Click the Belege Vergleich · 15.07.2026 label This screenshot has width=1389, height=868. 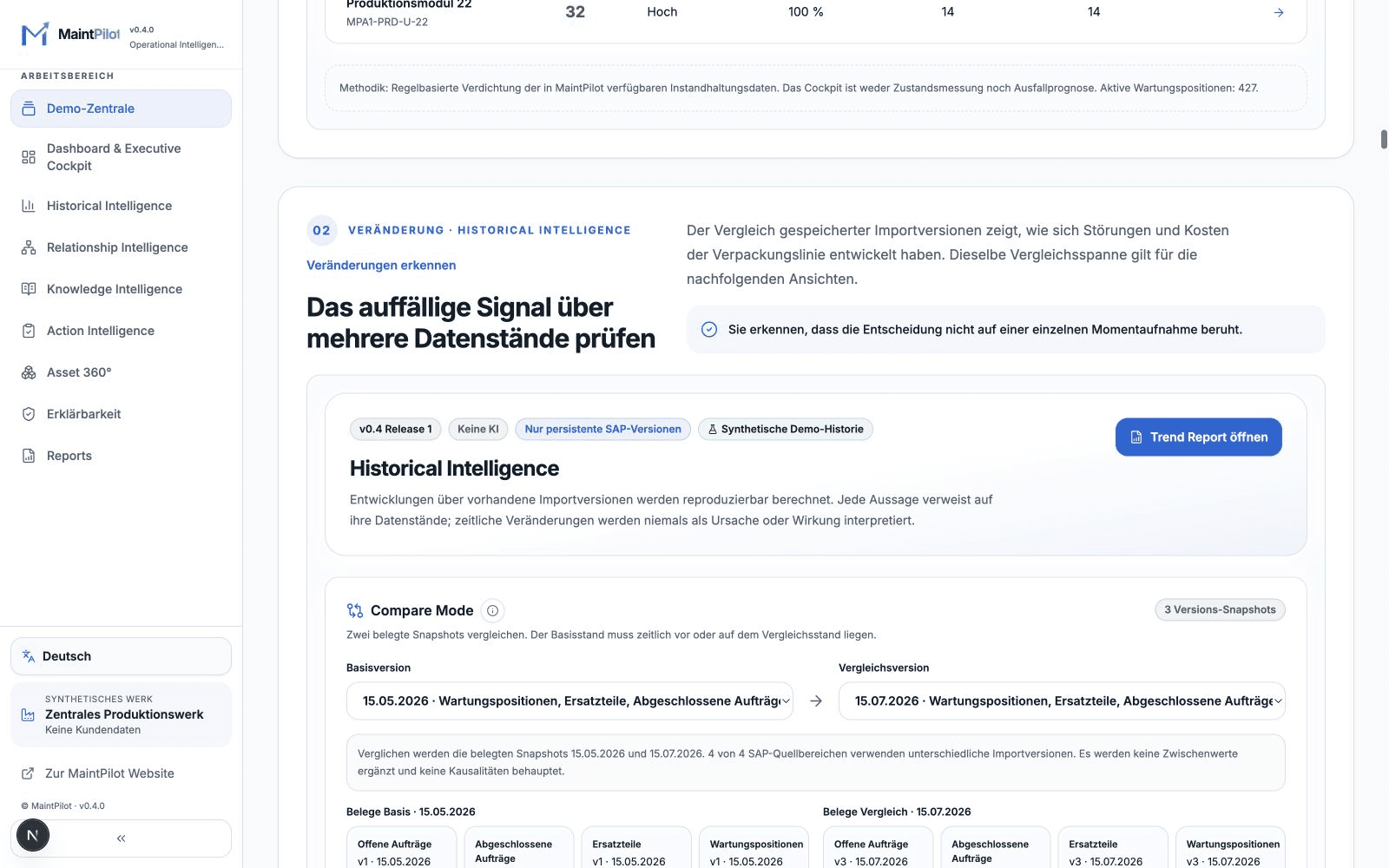[897, 812]
